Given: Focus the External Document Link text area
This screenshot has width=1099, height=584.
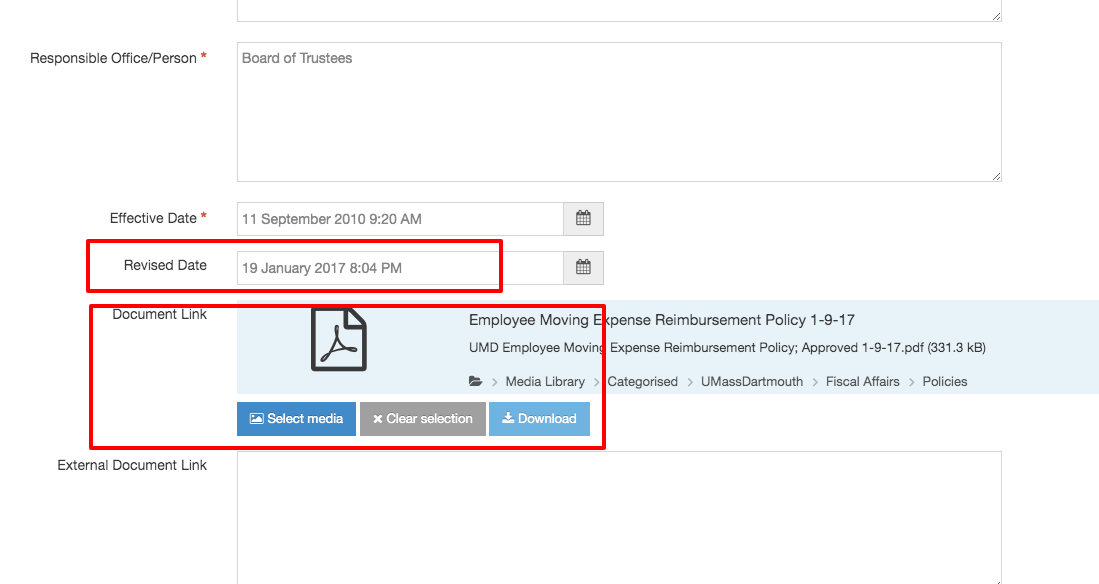Looking at the screenshot, I should tap(618, 515).
